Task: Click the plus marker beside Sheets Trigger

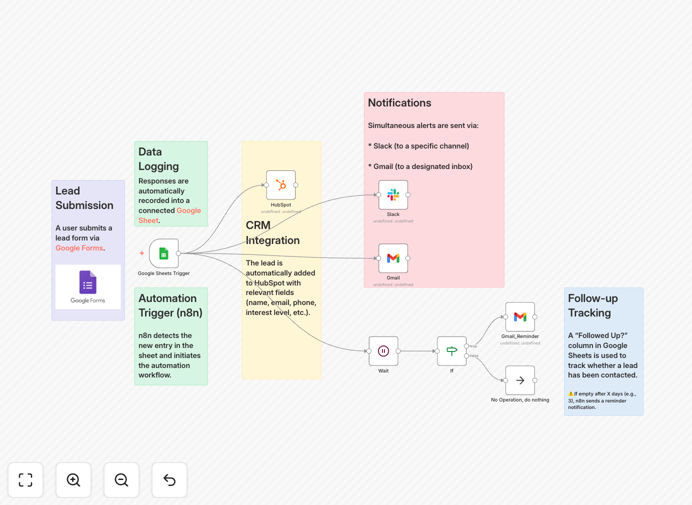Action: pos(142,253)
